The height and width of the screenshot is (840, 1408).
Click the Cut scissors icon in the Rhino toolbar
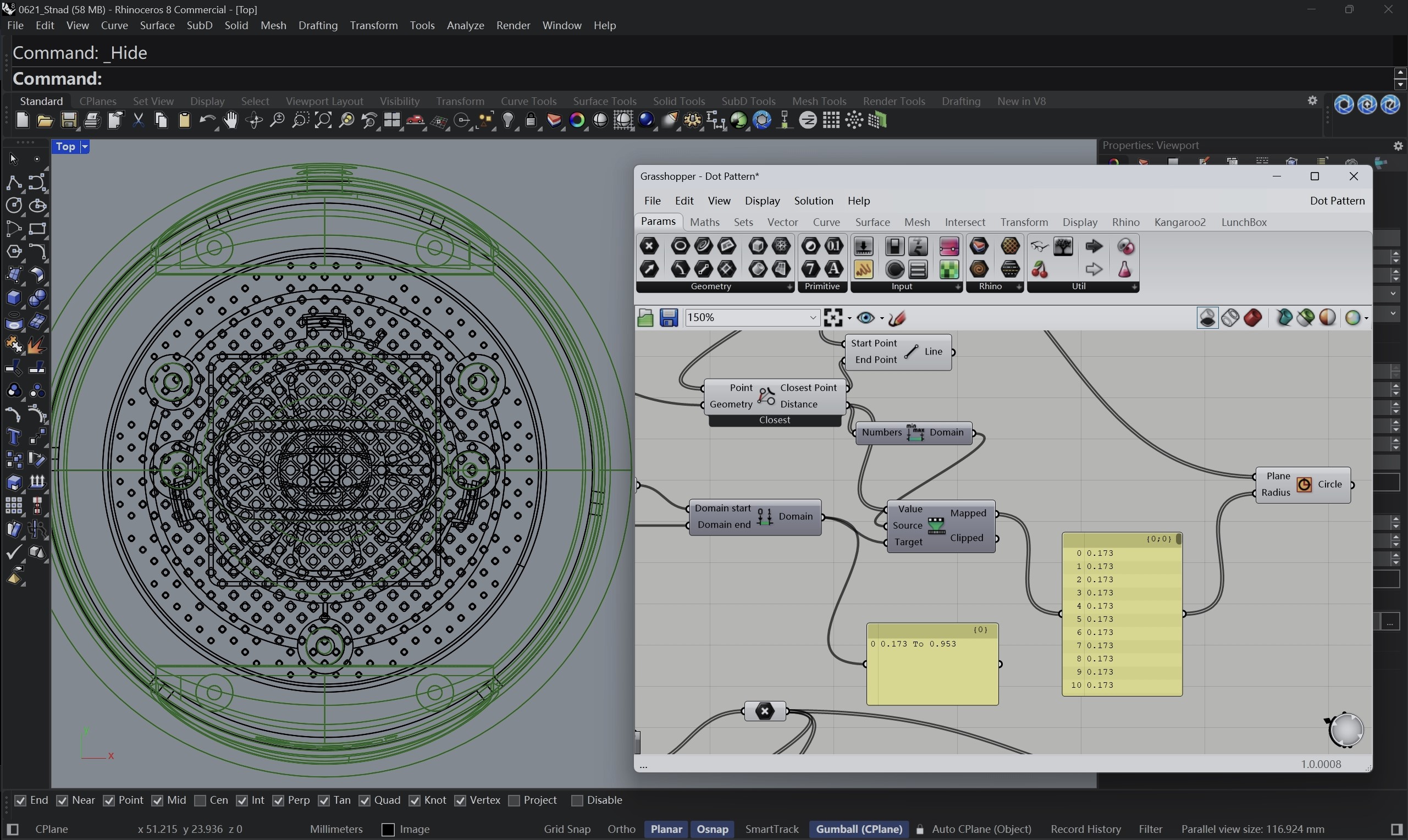138,120
